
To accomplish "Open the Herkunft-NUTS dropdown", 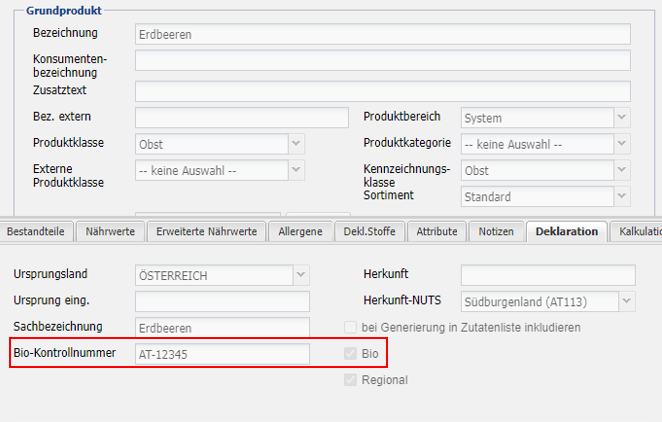I will click(x=626, y=301).
